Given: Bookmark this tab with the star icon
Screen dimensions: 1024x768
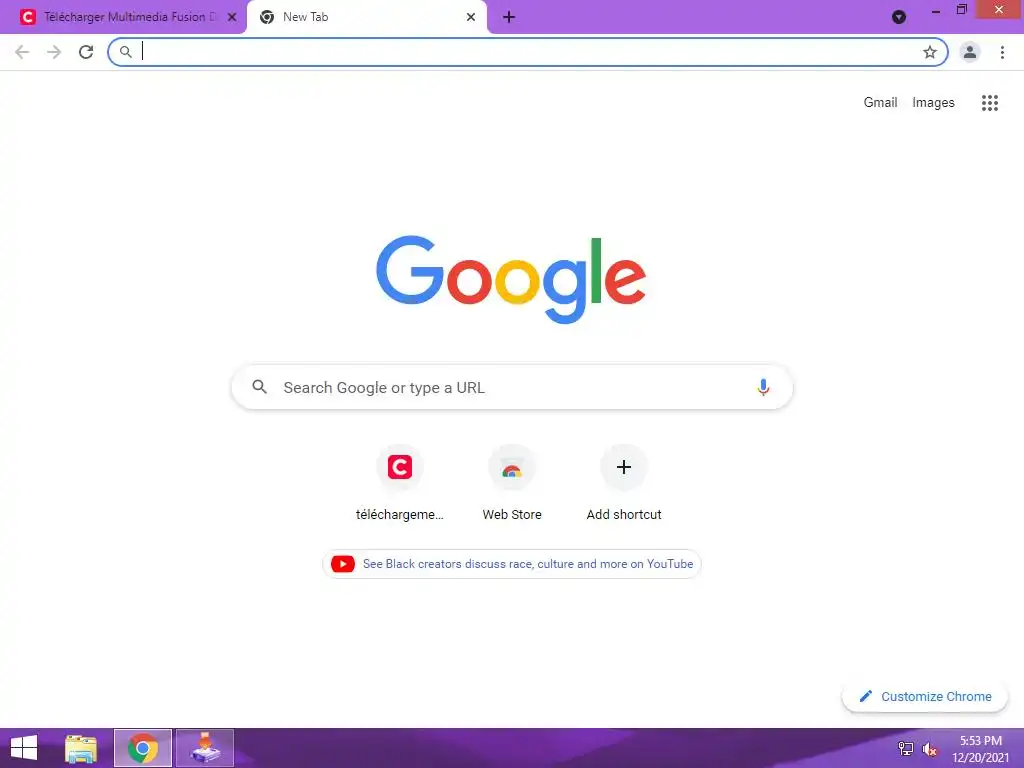Looking at the screenshot, I should [x=930, y=52].
